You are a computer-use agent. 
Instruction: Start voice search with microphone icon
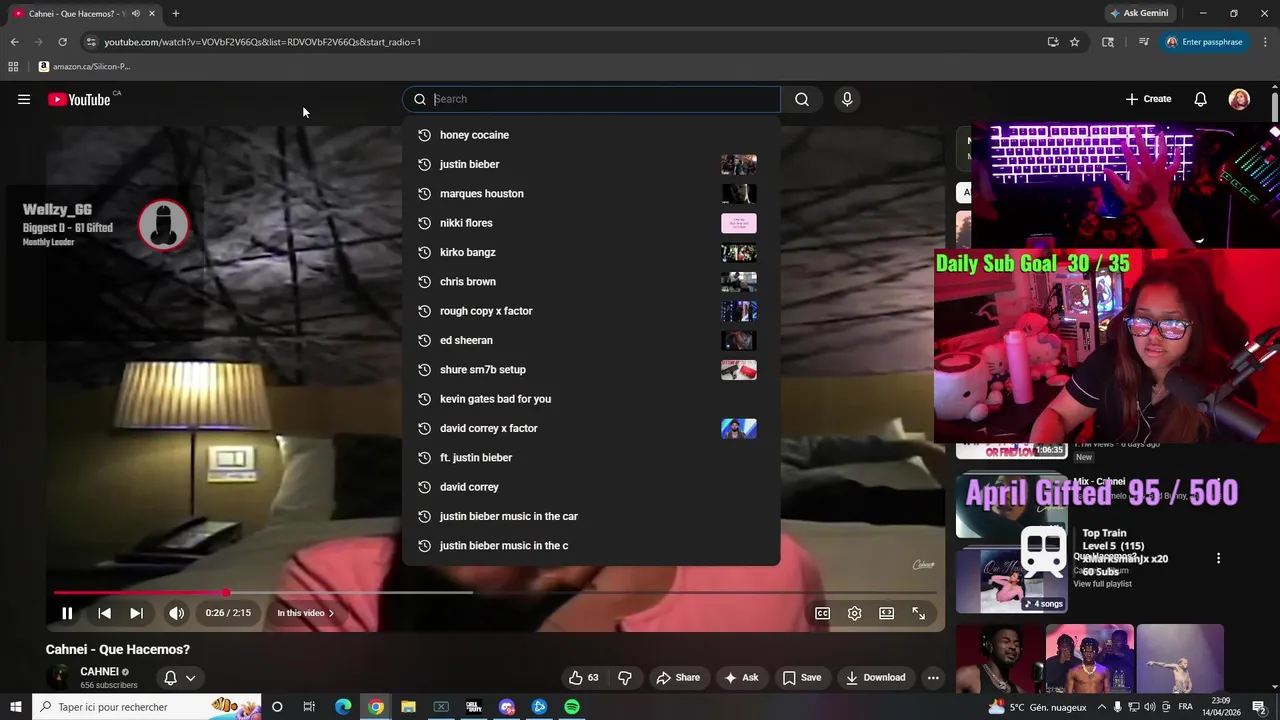pyautogui.click(x=847, y=99)
